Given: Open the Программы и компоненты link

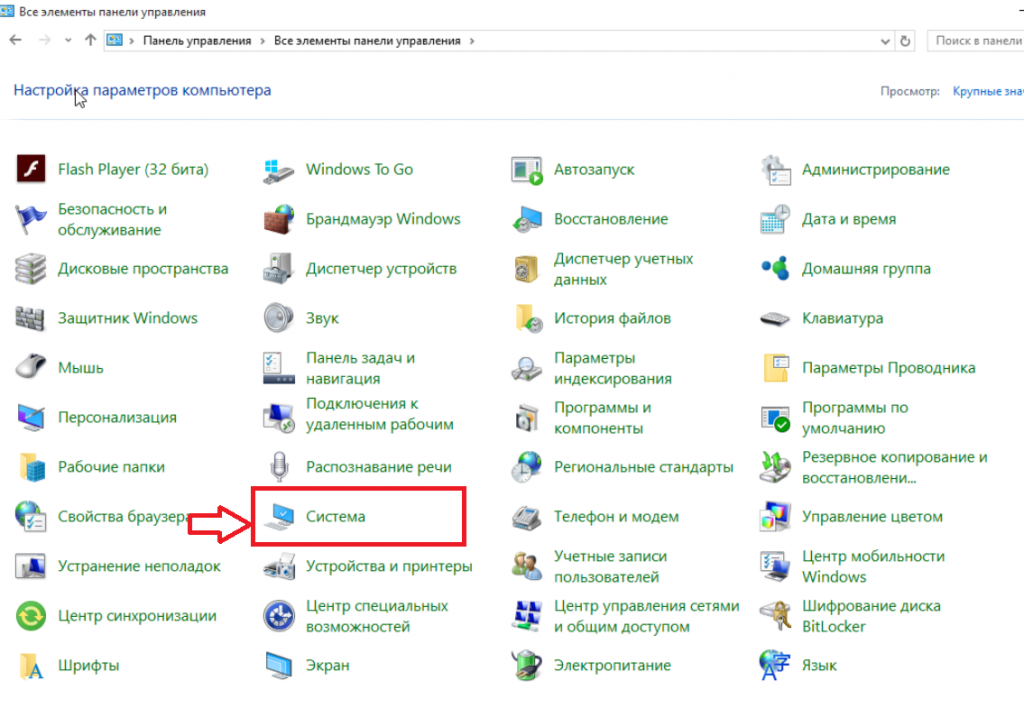Looking at the screenshot, I should point(603,417).
